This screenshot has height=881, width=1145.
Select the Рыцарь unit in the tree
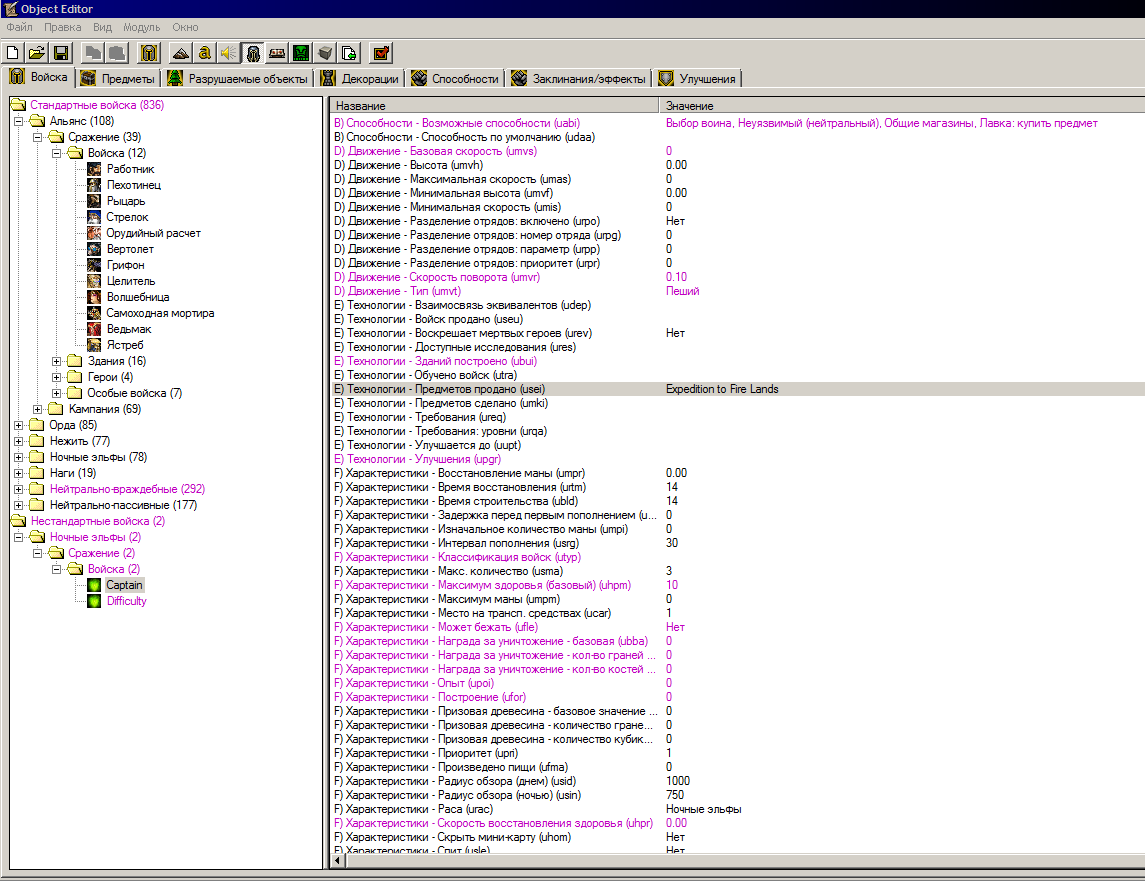125,201
